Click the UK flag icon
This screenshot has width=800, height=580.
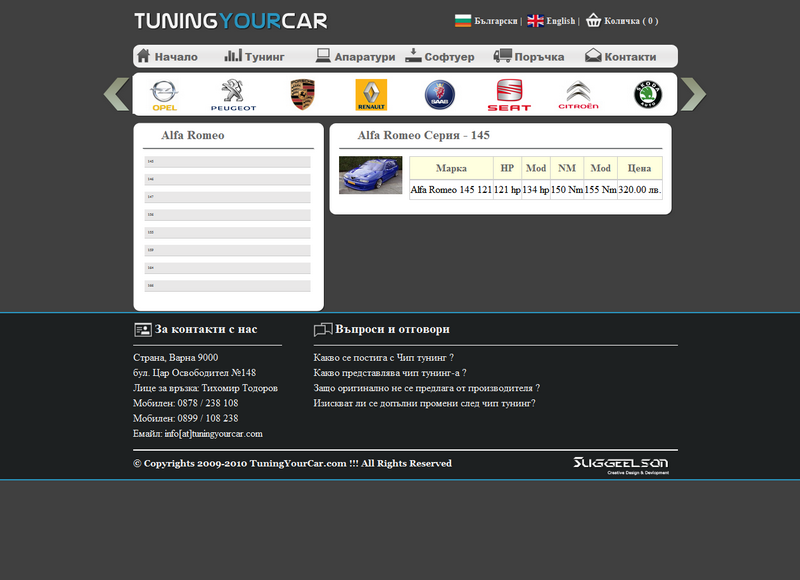pos(535,21)
